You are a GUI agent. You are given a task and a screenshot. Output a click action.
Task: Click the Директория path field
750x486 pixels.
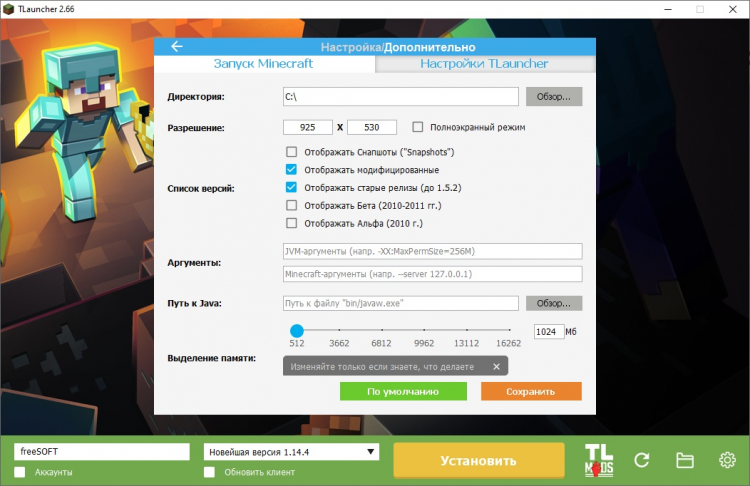[x=401, y=97]
